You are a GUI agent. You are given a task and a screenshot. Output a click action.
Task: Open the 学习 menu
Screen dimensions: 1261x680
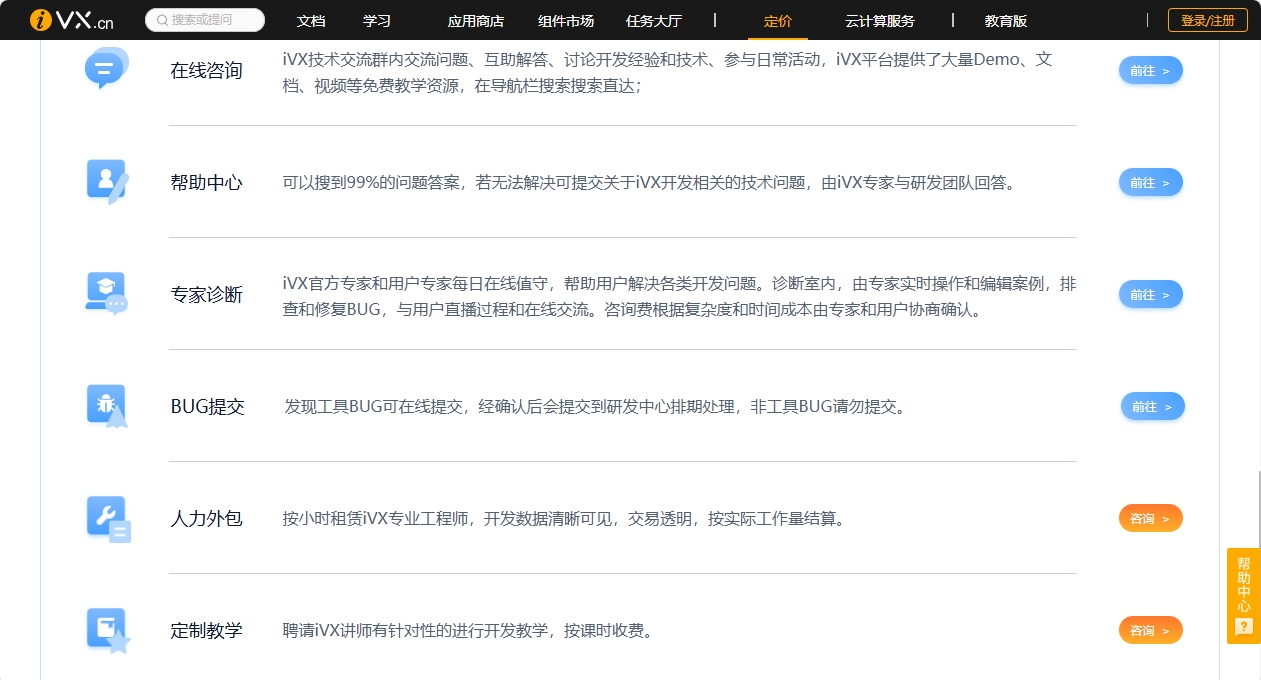coord(377,21)
